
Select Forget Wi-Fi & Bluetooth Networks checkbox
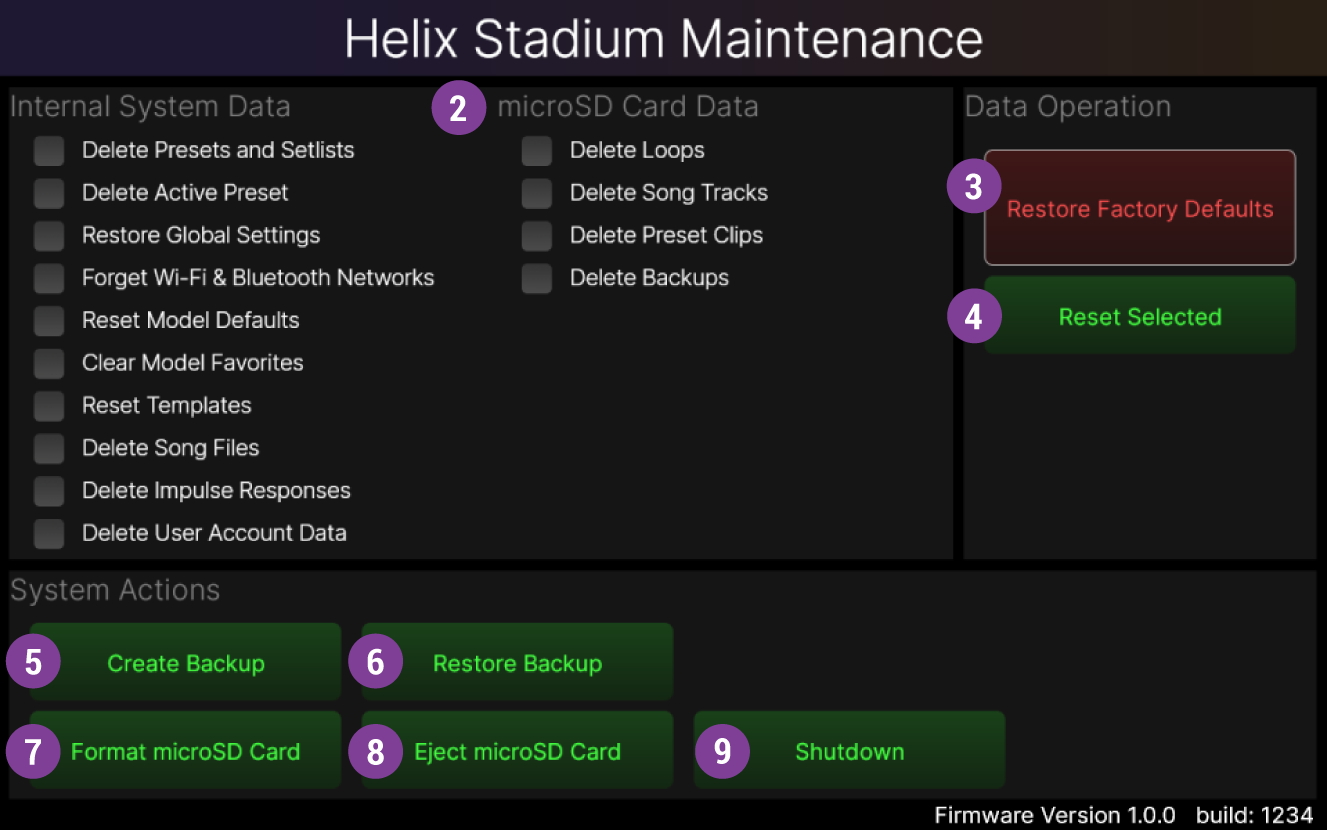(49, 278)
